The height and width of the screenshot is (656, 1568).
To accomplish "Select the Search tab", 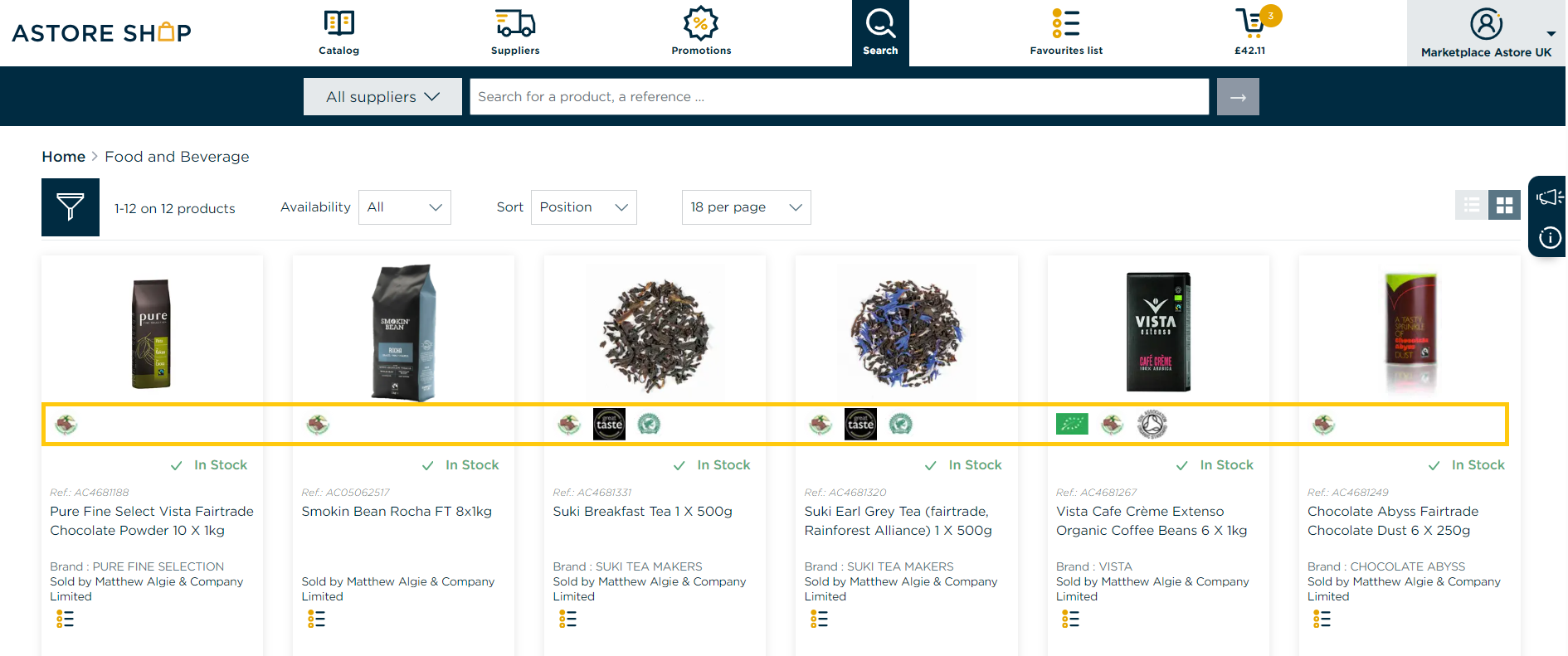I will point(880,33).
